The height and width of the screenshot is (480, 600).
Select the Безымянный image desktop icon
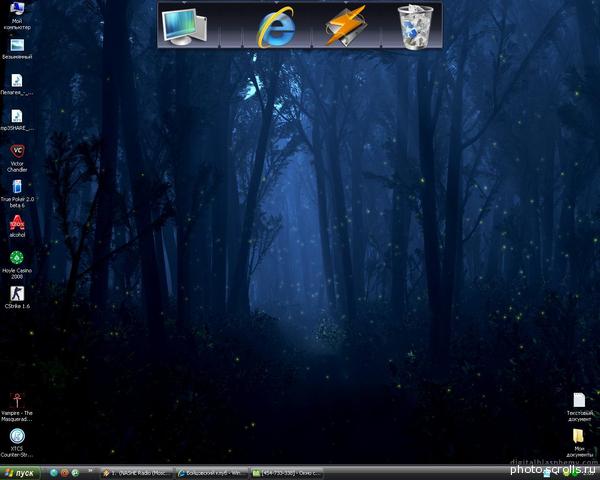coord(17,49)
